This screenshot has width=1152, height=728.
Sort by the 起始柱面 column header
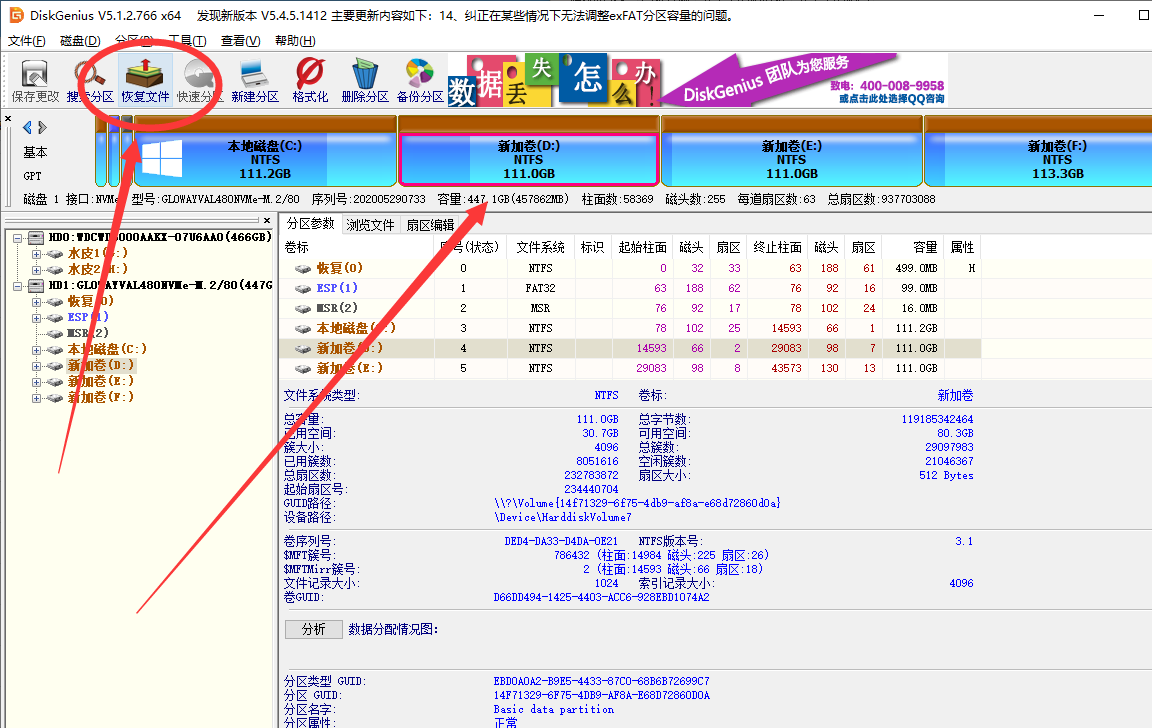[643, 248]
